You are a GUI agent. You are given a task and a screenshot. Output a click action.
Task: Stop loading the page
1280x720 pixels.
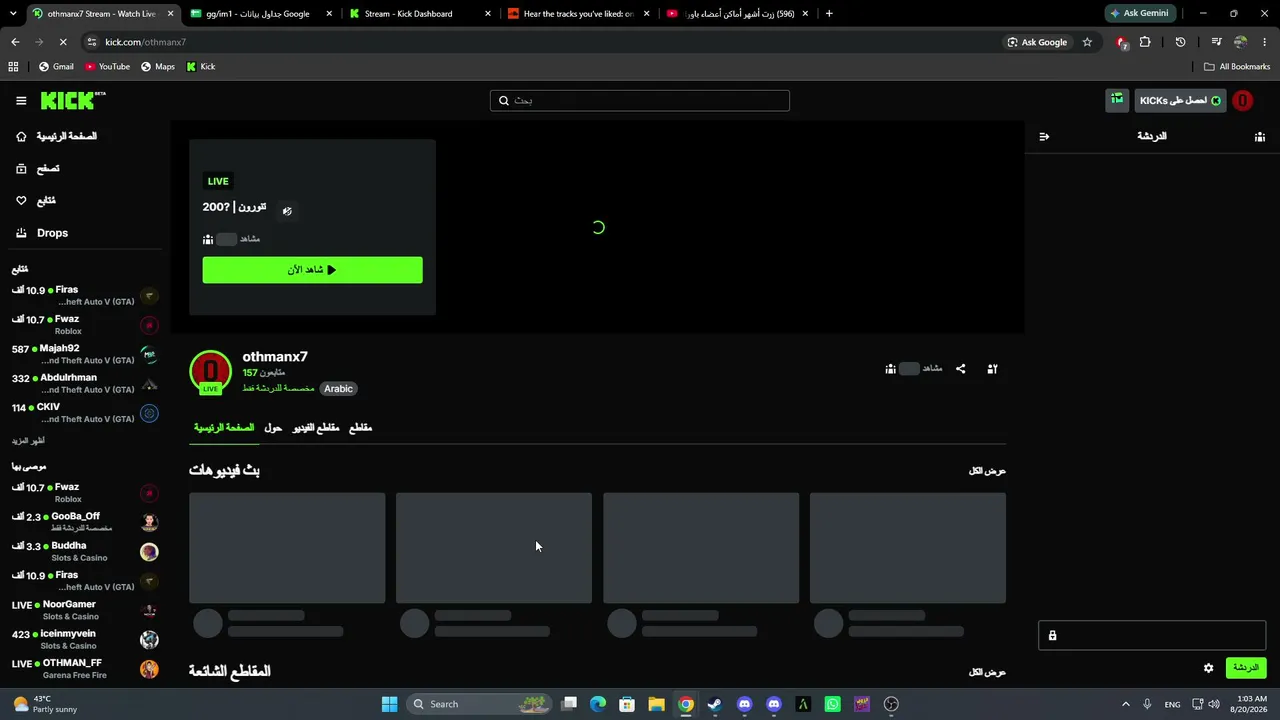[62, 42]
